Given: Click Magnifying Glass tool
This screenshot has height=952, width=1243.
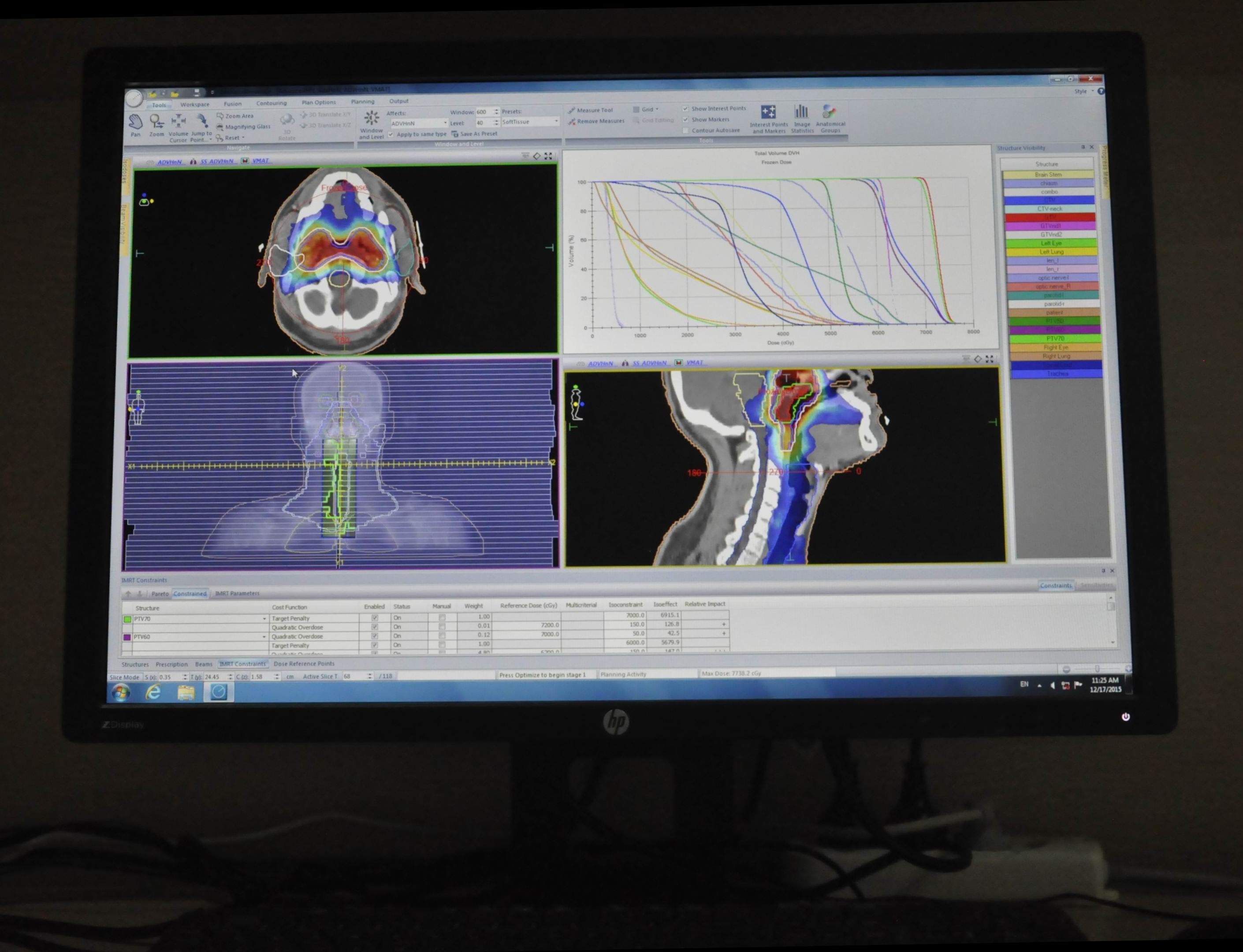Looking at the screenshot, I should coord(247,126).
